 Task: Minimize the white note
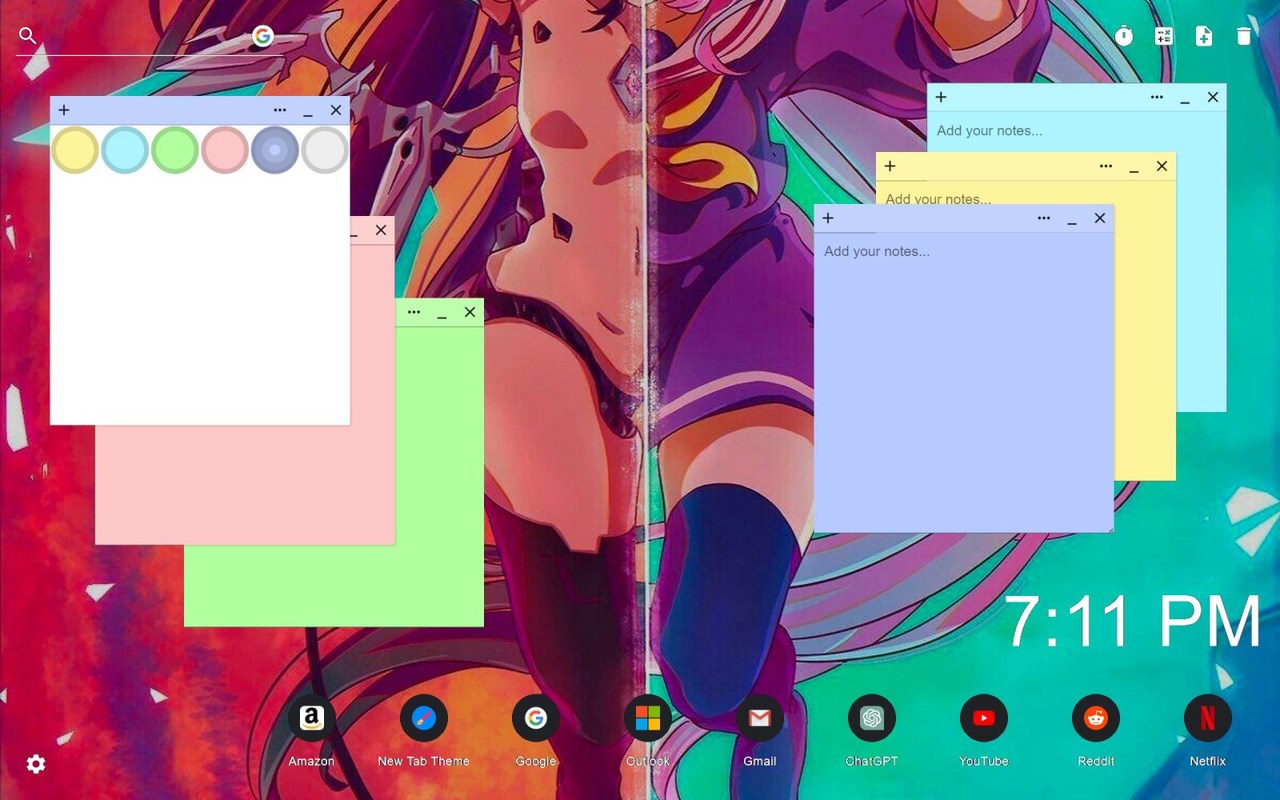[308, 112]
